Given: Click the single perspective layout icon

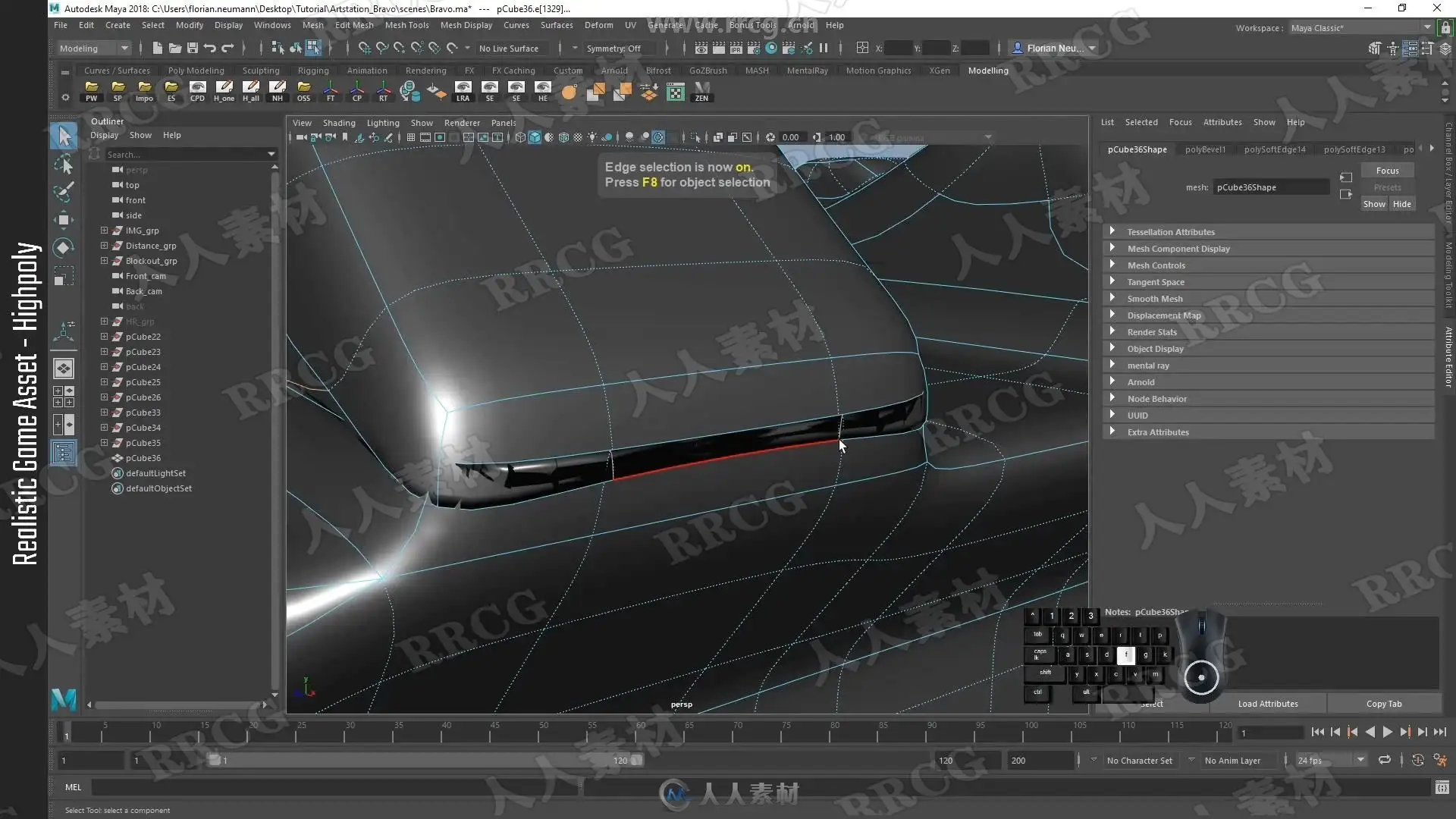Looking at the screenshot, I should coord(64,369).
